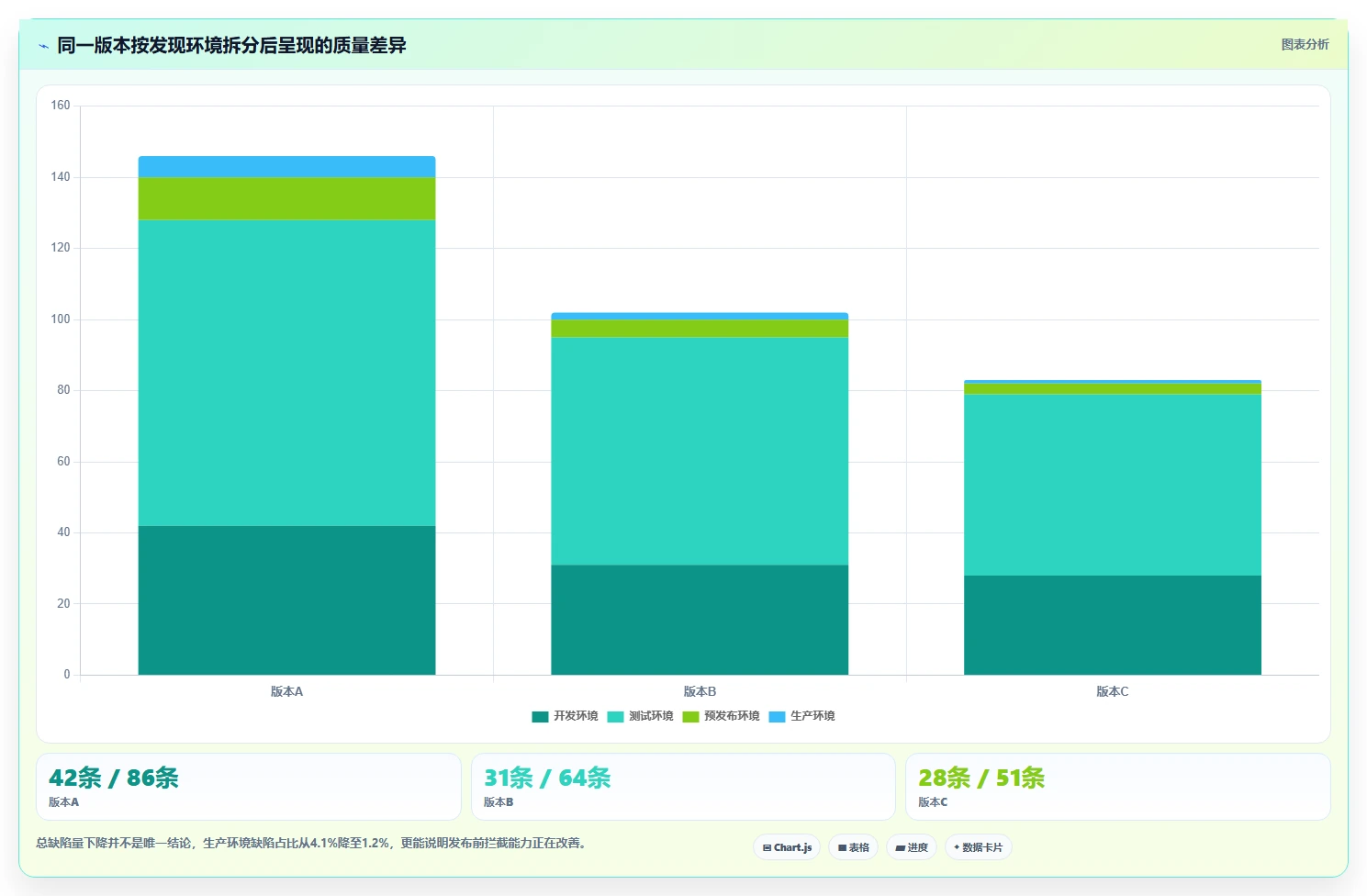Click the 版本A development segment of the bar
Image resolution: width=1367 pixels, height=896 pixels.
click(x=286, y=600)
